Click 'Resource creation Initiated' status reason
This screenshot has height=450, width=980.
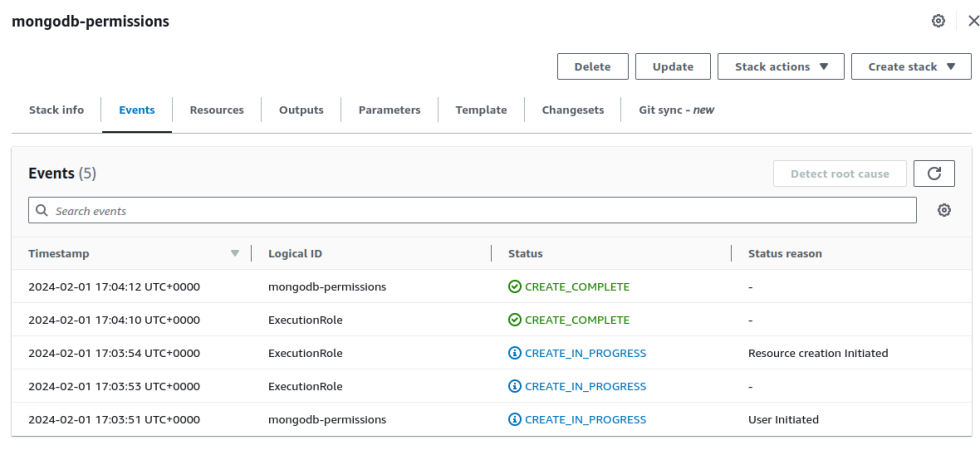[818, 353]
